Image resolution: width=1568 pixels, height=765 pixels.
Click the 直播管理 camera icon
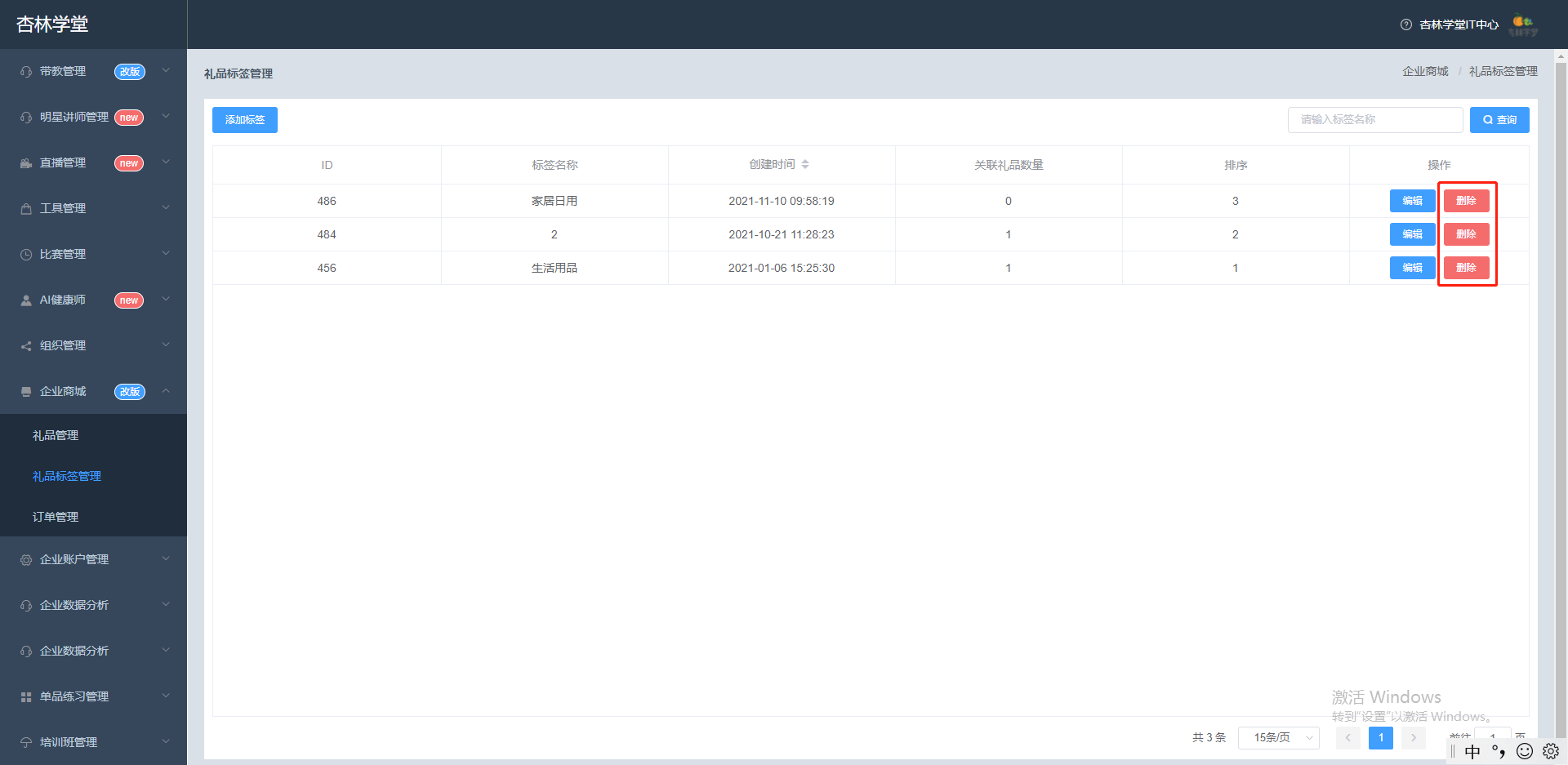click(x=26, y=163)
